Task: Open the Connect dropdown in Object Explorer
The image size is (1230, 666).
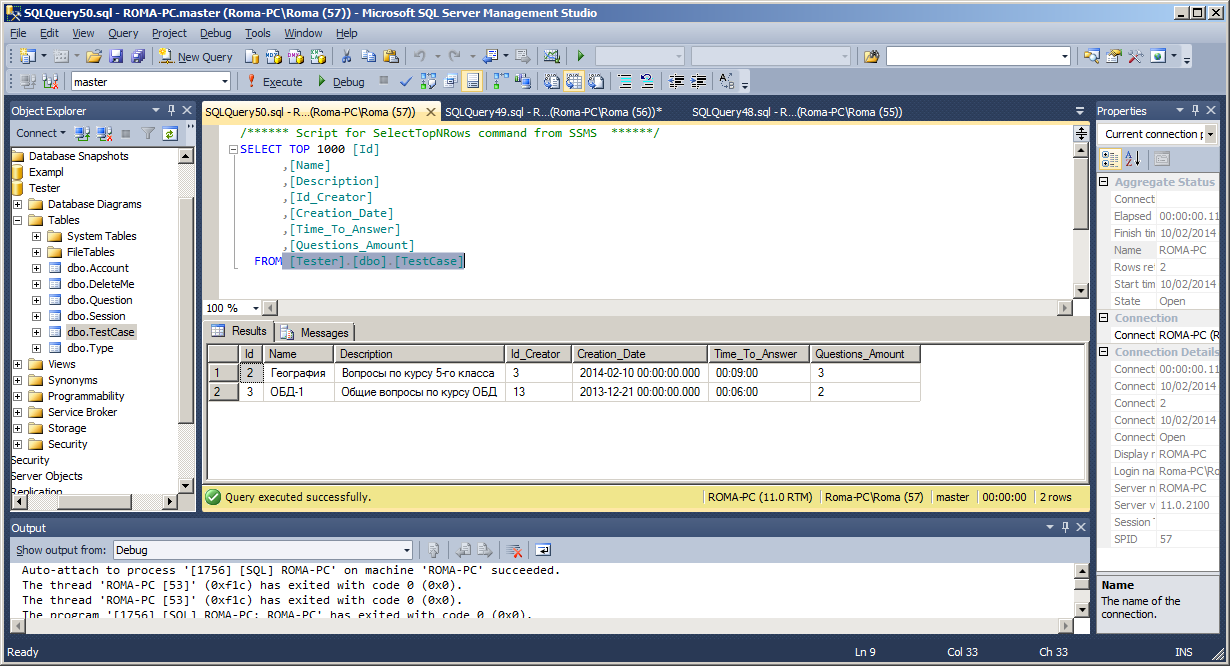Action: coord(40,133)
